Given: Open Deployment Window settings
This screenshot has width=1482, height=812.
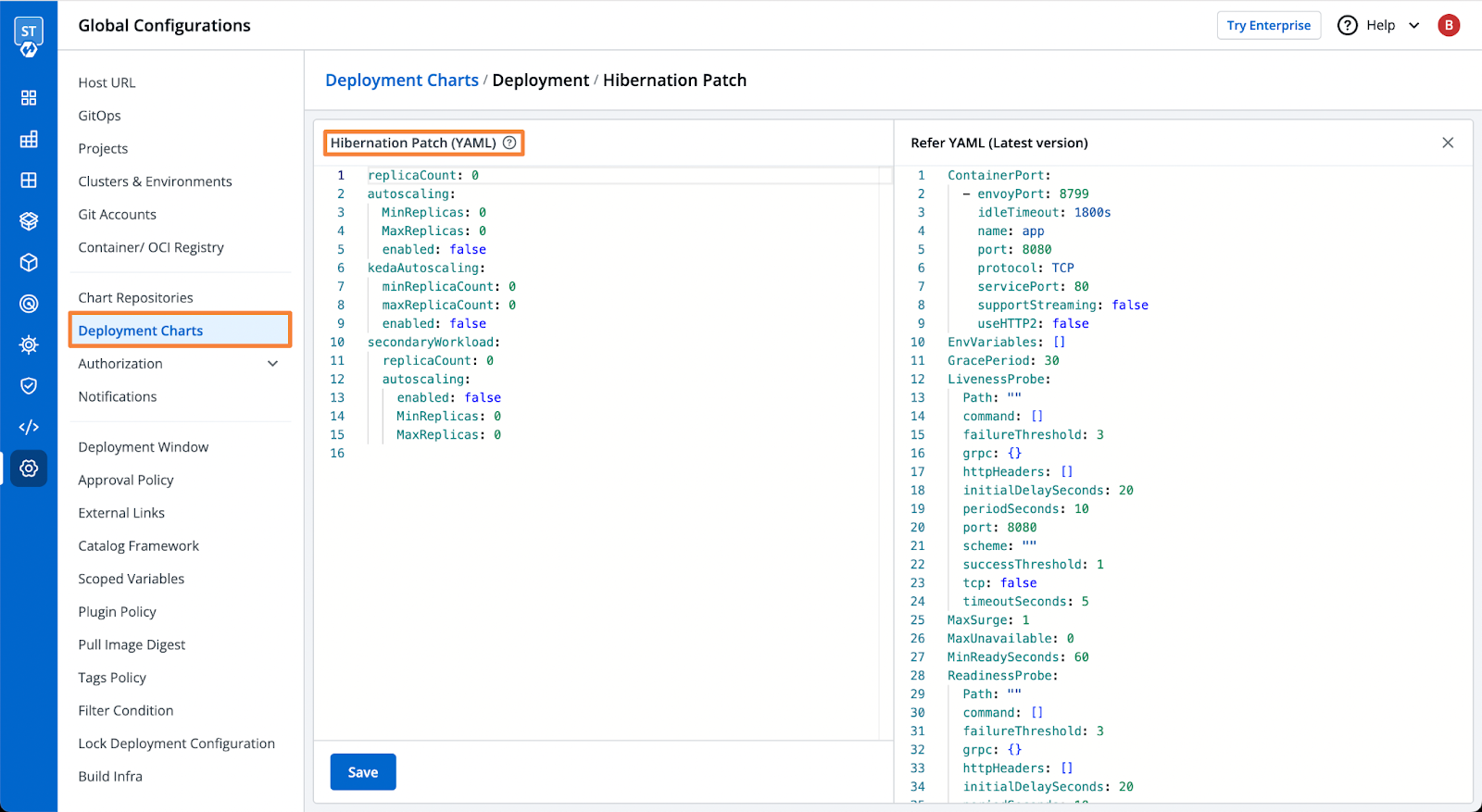Looking at the screenshot, I should (x=144, y=447).
